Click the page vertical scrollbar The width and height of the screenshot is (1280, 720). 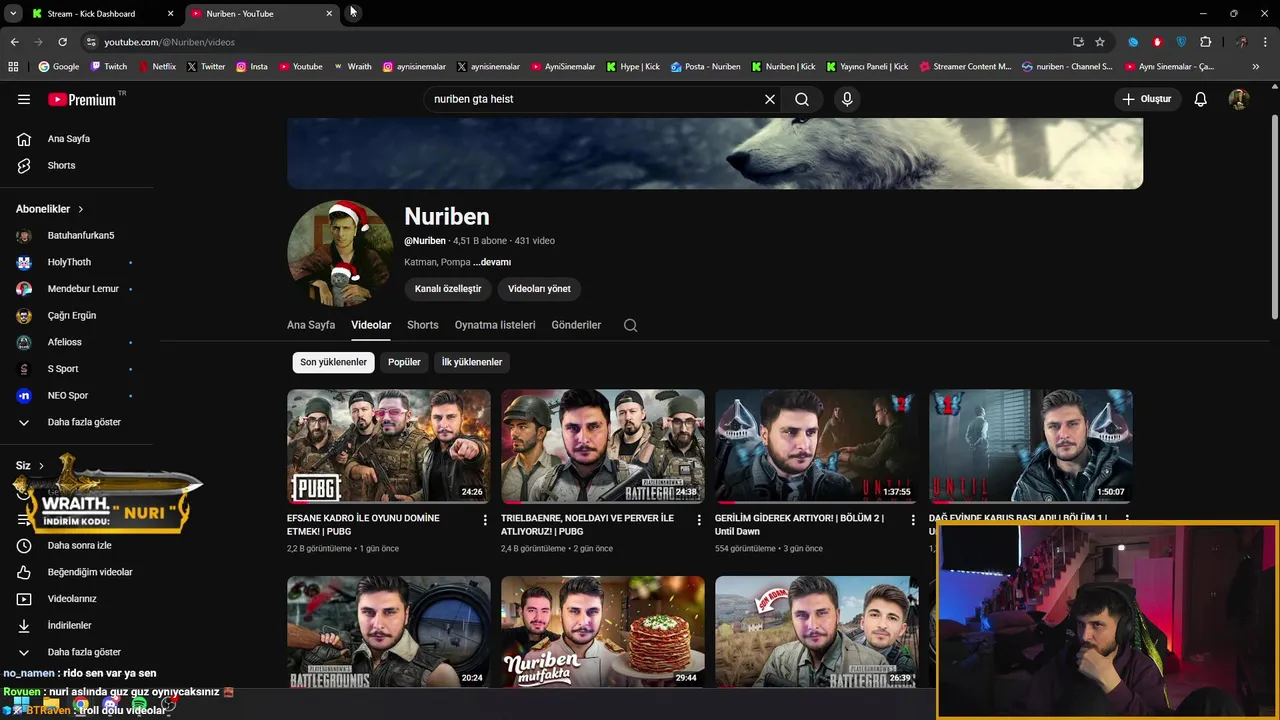[1274, 215]
